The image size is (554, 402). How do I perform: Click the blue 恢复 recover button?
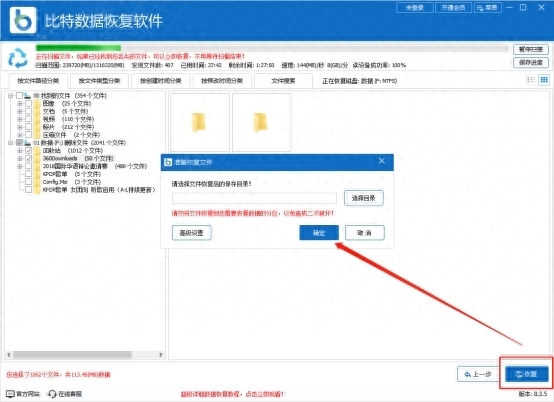click(x=527, y=374)
